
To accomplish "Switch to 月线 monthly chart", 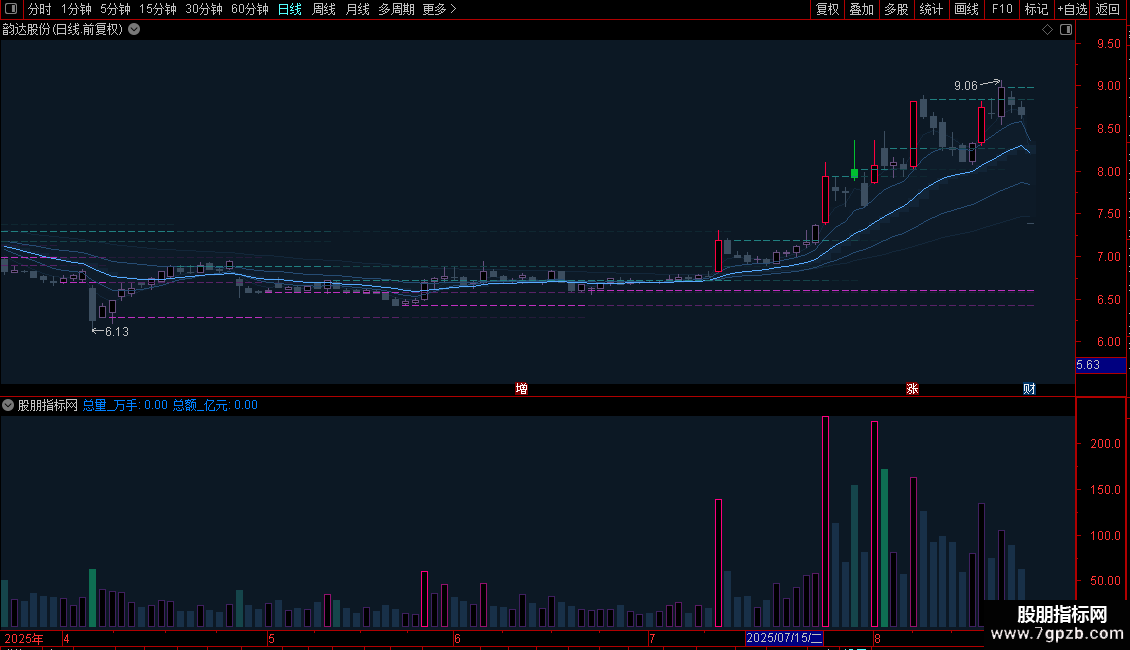I will [357, 9].
